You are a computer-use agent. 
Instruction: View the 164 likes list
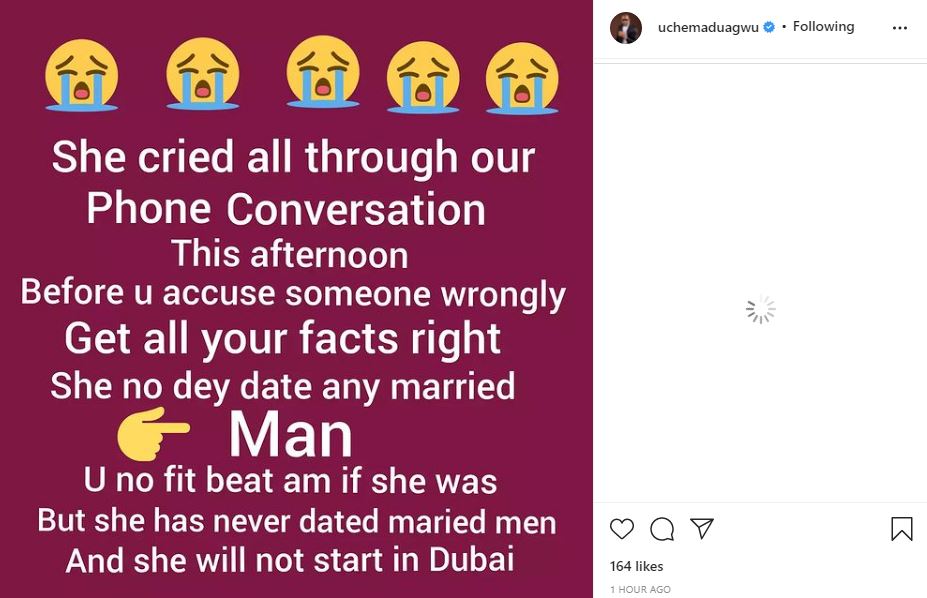pos(635,566)
